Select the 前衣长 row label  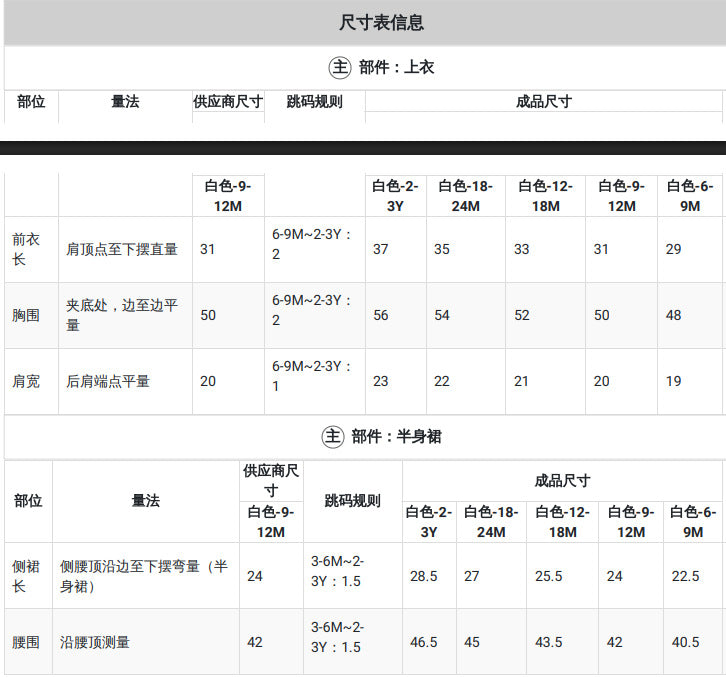[26, 249]
